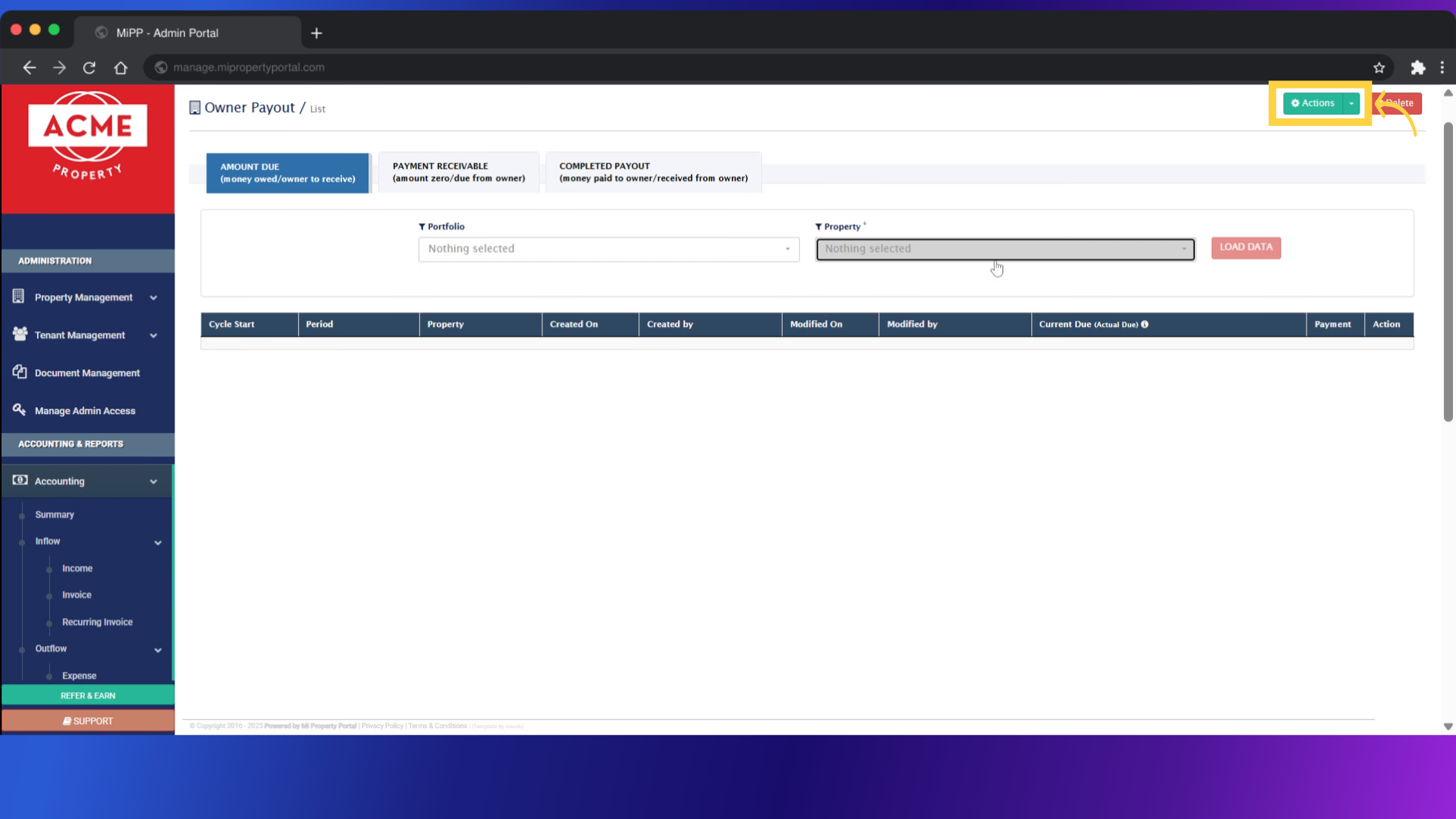The width and height of the screenshot is (1456, 819).
Task: Select the MiPP - Admin Portal browser tab
Action: 187,33
